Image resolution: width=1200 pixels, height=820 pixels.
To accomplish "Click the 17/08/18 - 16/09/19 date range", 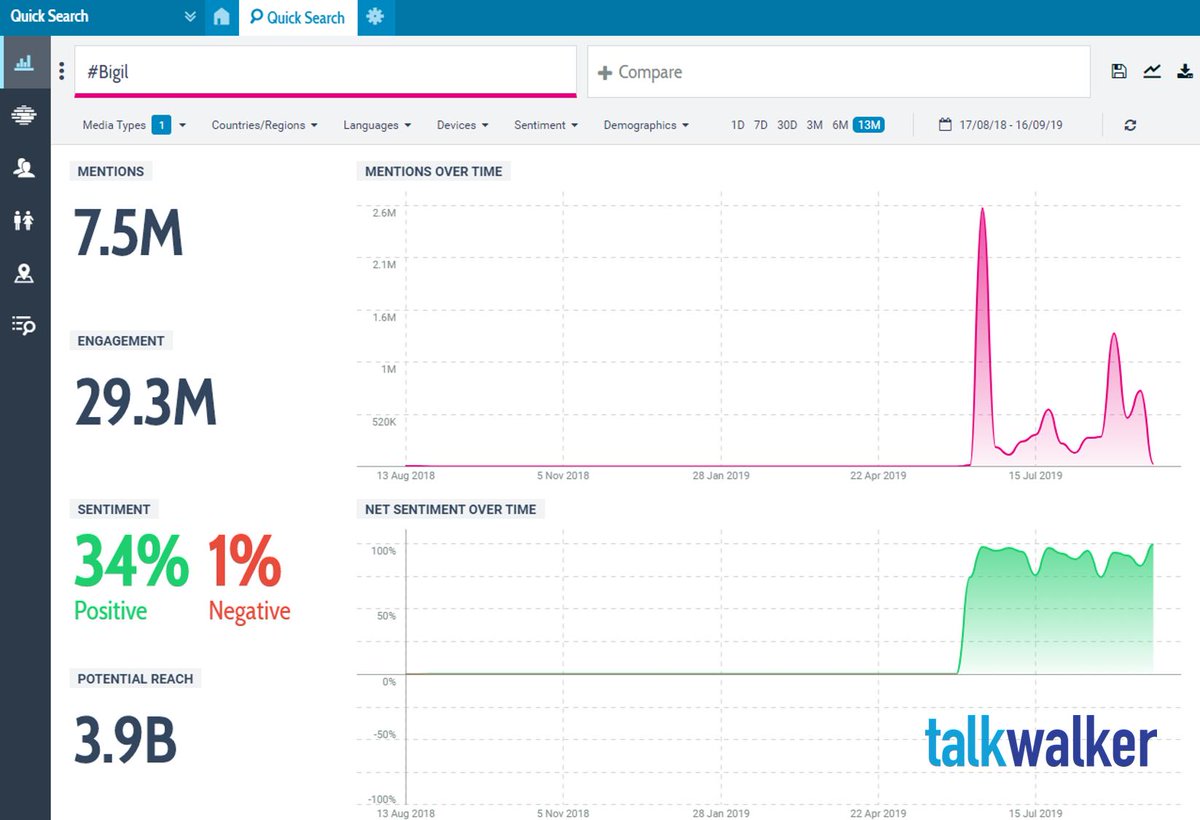I will (1010, 125).
